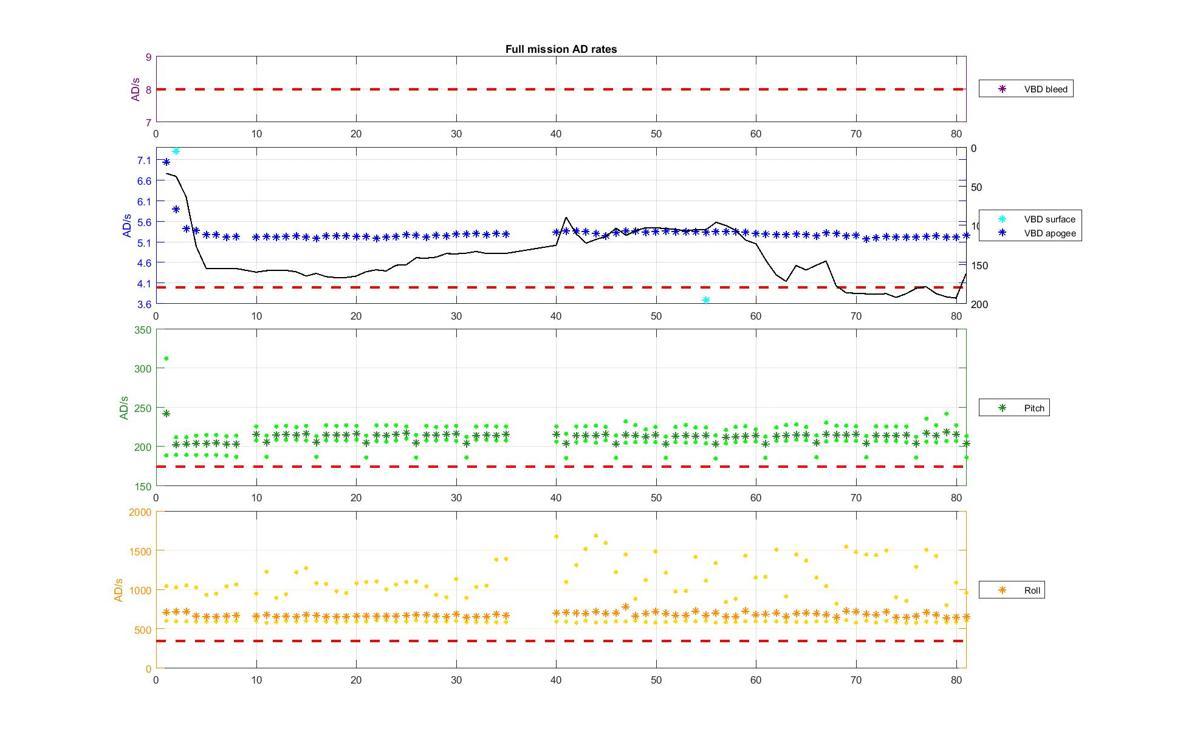Click the "Full mission AD rates" title
The image size is (1200, 751).
561,49
